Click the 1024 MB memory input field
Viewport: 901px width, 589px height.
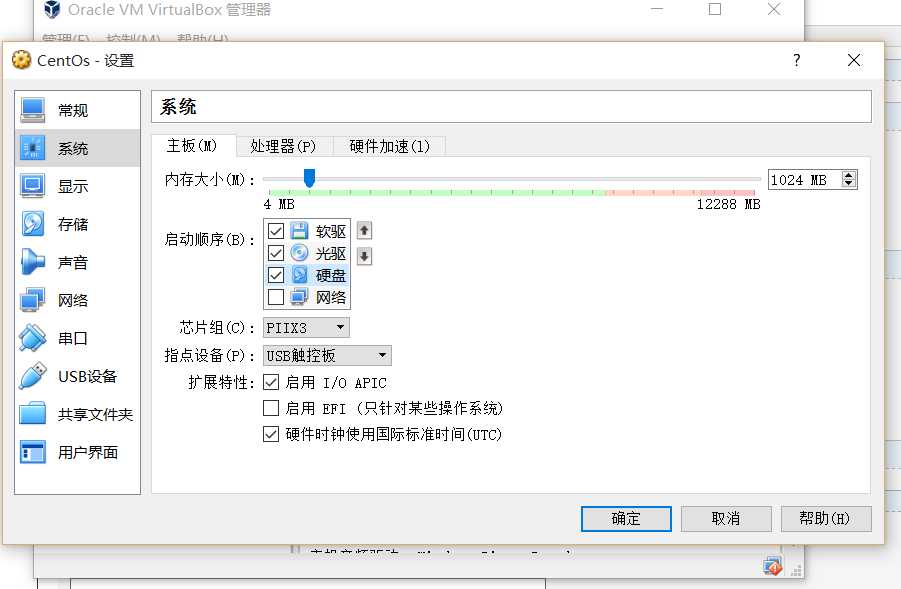click(805, 180)
